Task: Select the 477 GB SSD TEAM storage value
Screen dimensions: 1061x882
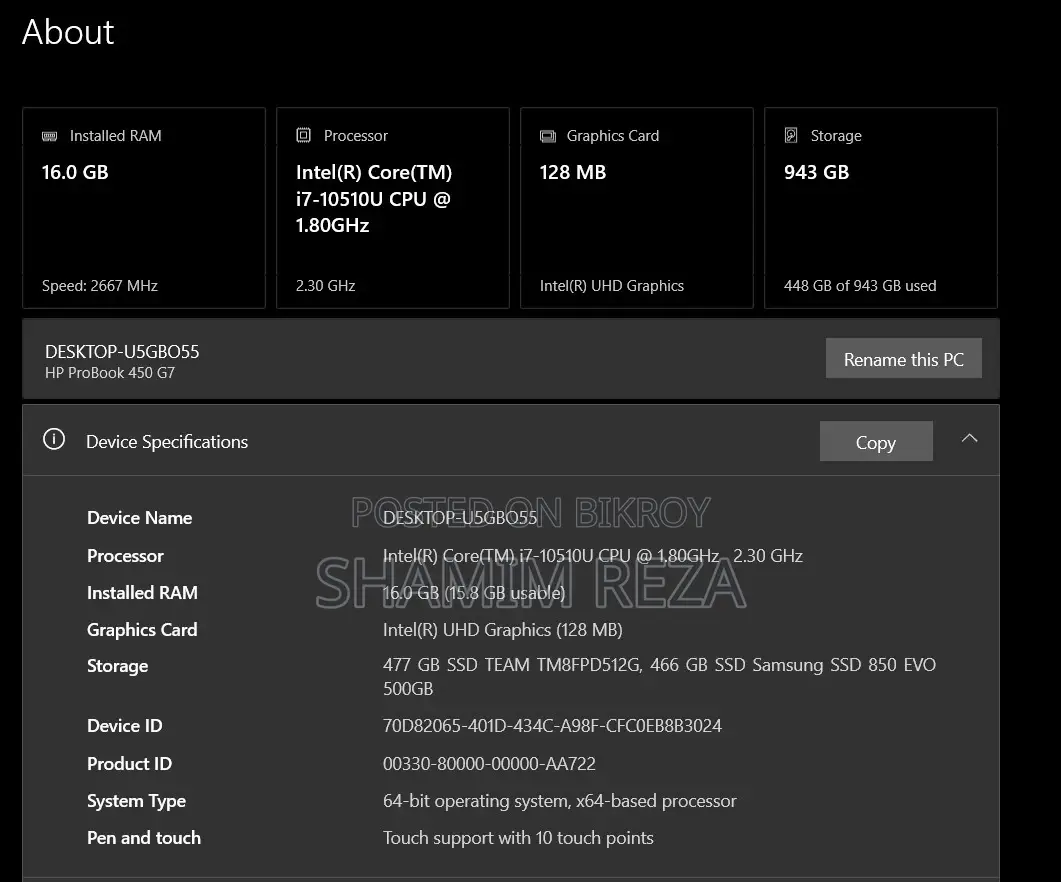Action: coord(659,677)
